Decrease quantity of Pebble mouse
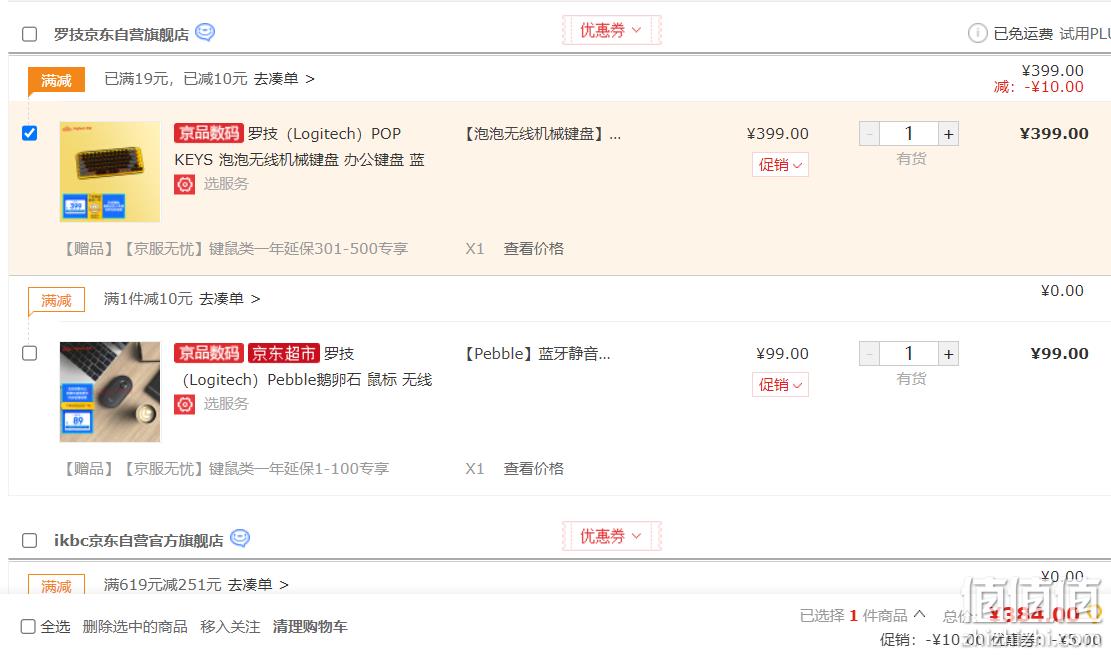The width and height of the screenshot is (1111, 656). (x=869, y=354)
